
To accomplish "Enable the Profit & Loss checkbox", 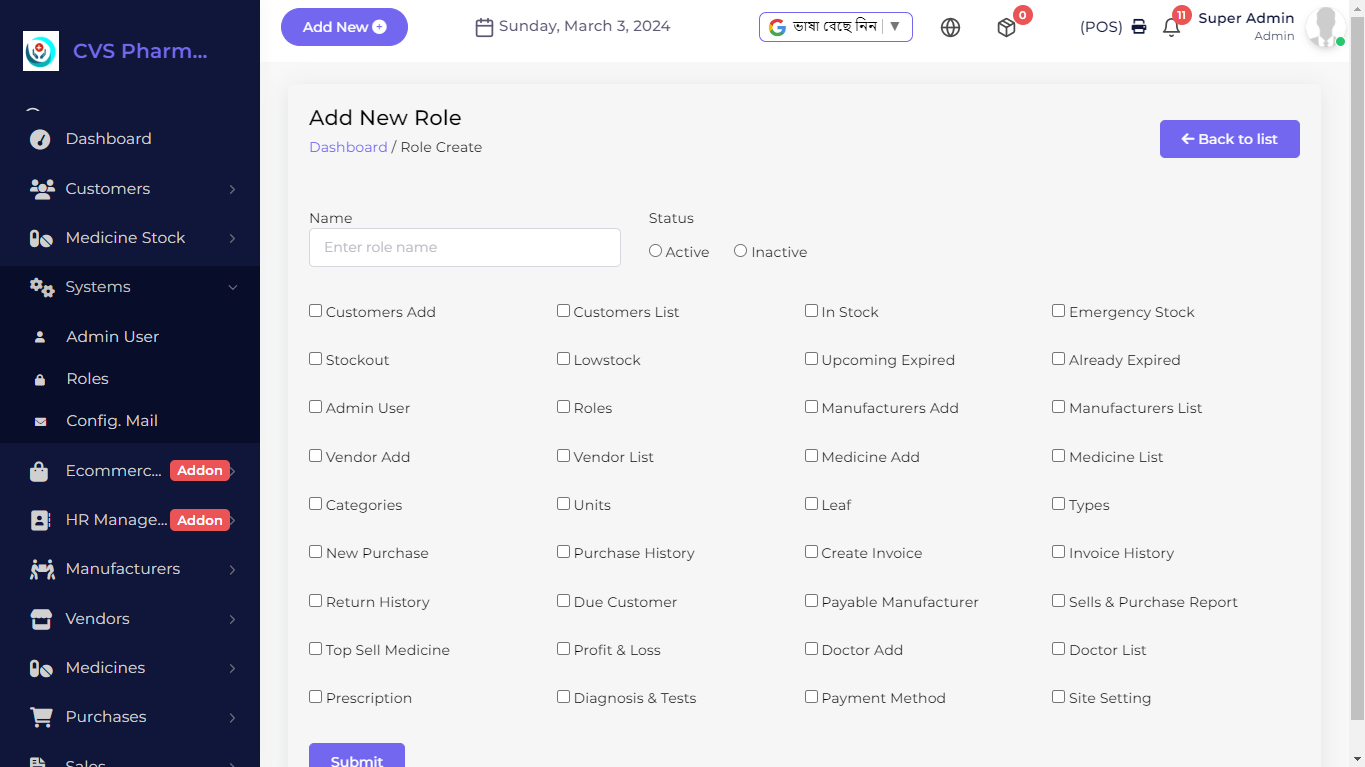I will 564,649.
